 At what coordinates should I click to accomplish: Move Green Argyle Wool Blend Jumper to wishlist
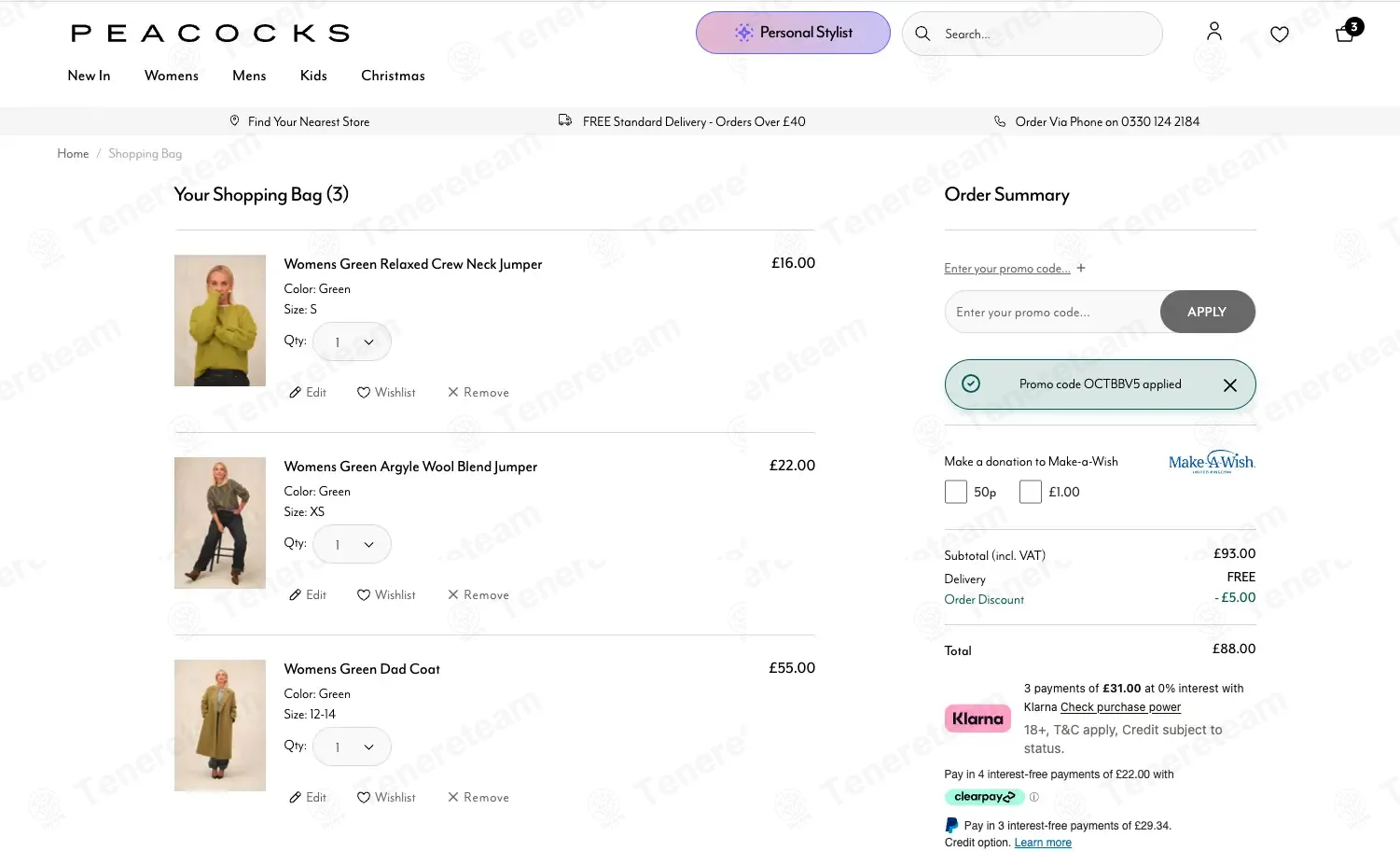coord(386,595)
